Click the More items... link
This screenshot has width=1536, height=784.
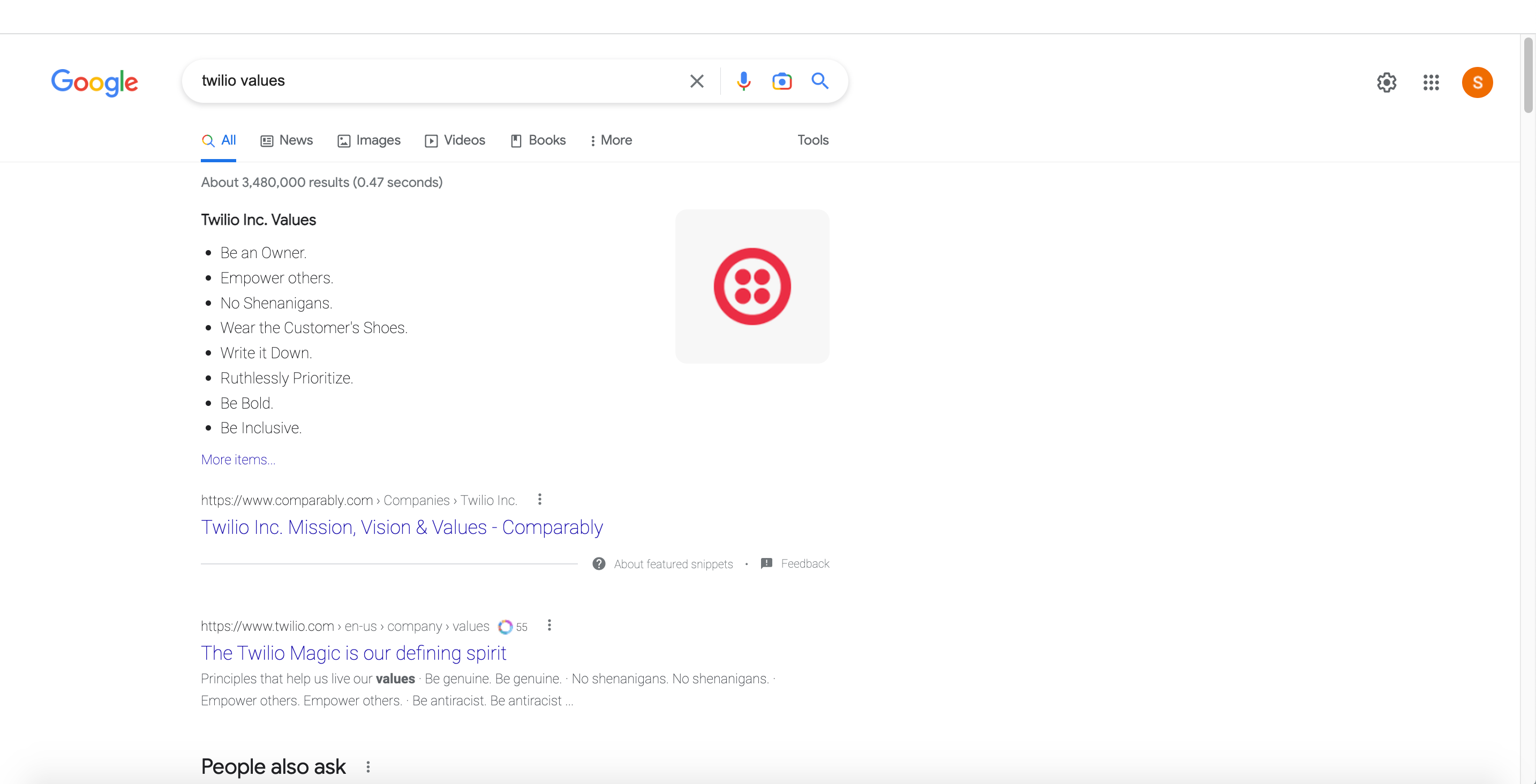[x=238, y=459]
